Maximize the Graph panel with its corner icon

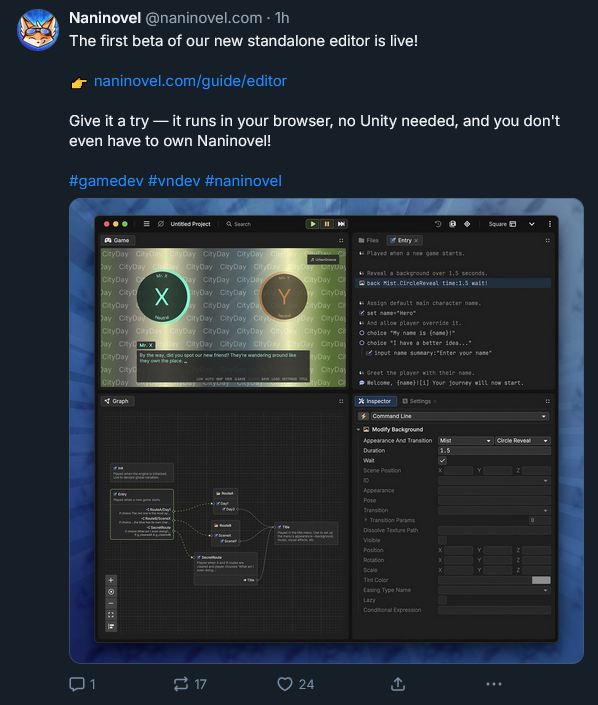click(x=341, y=401)
